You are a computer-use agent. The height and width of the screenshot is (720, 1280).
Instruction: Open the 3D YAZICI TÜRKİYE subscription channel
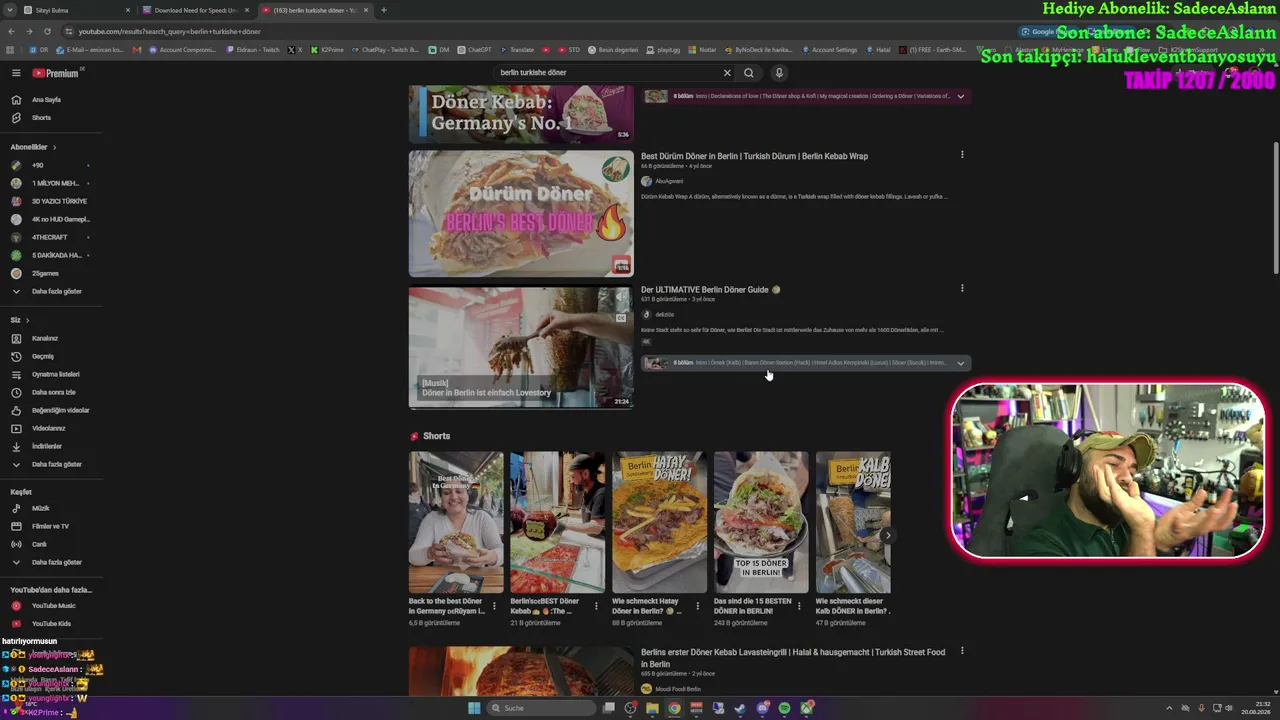48,201
